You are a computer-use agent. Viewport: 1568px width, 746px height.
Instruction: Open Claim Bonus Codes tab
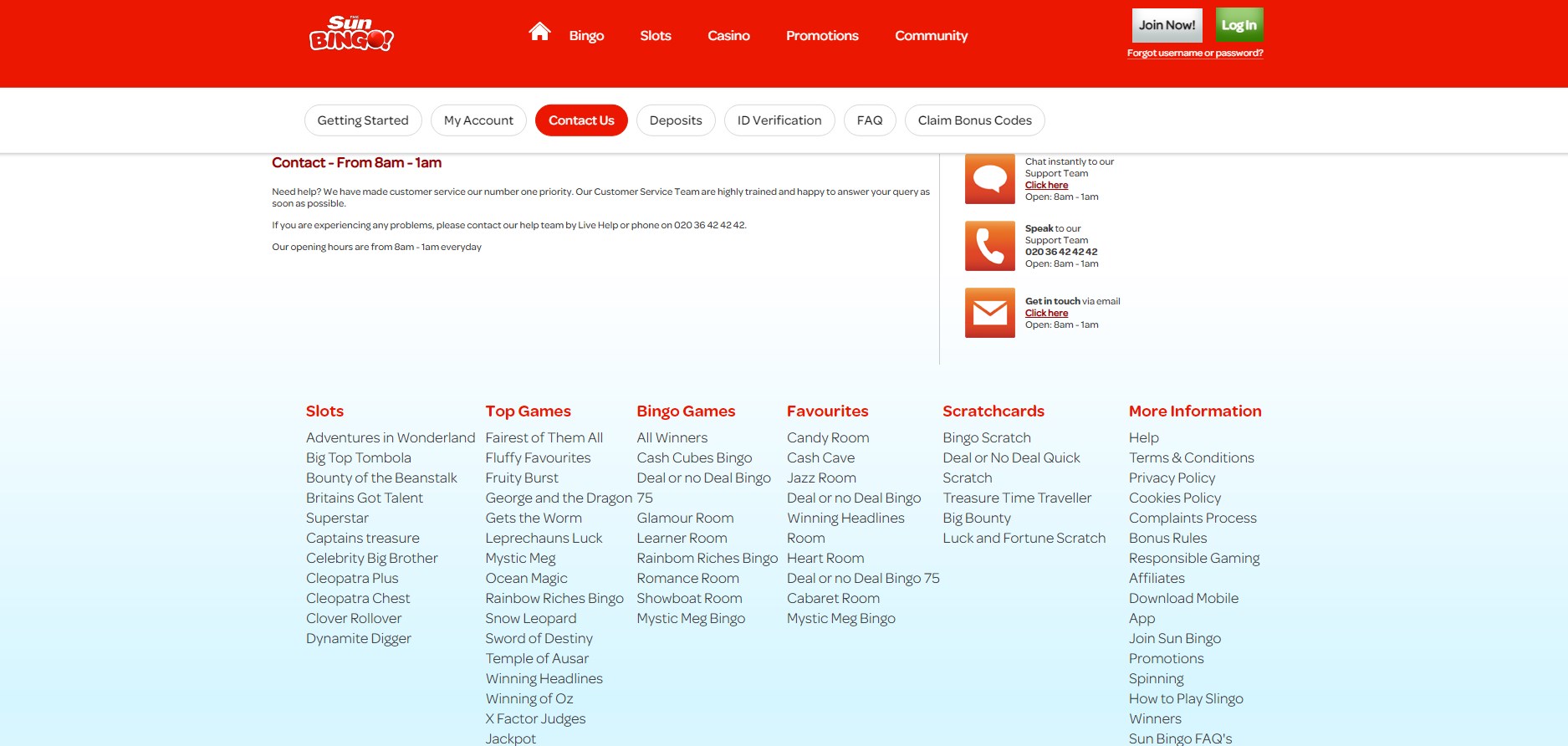[x=975, y=120]
